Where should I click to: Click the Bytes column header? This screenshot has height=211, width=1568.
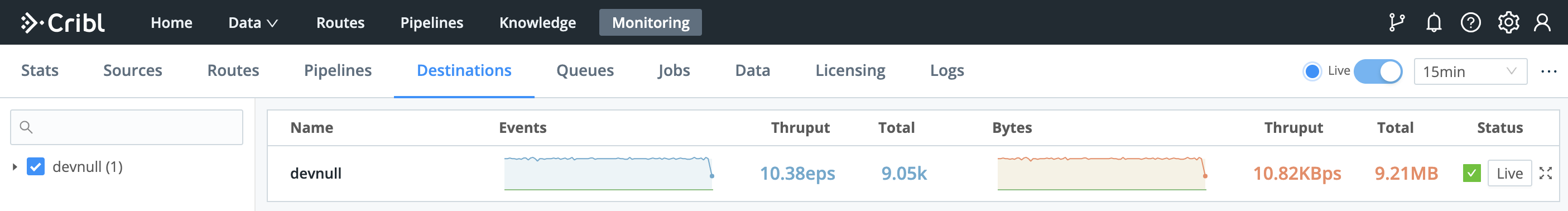pos(1012,128)
